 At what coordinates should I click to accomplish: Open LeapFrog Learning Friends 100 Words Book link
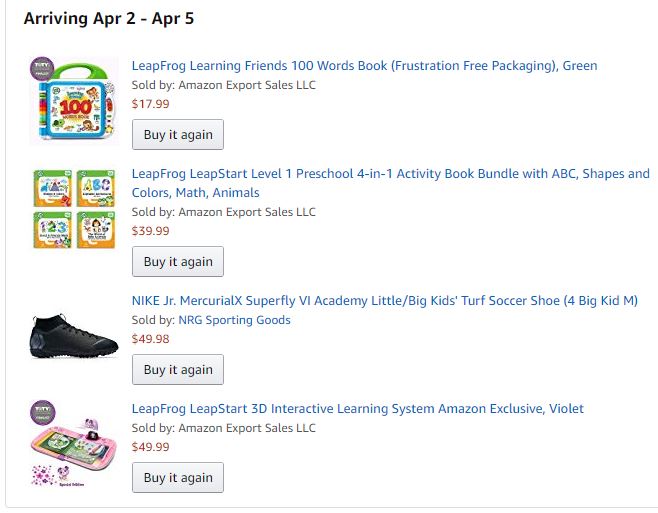(364, 66)
